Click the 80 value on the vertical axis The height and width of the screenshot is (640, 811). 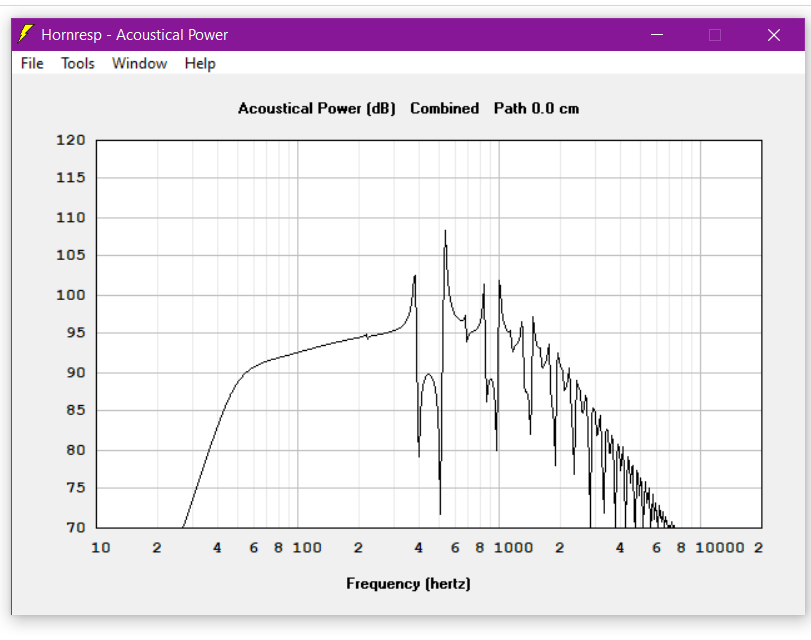pos(76,450)
